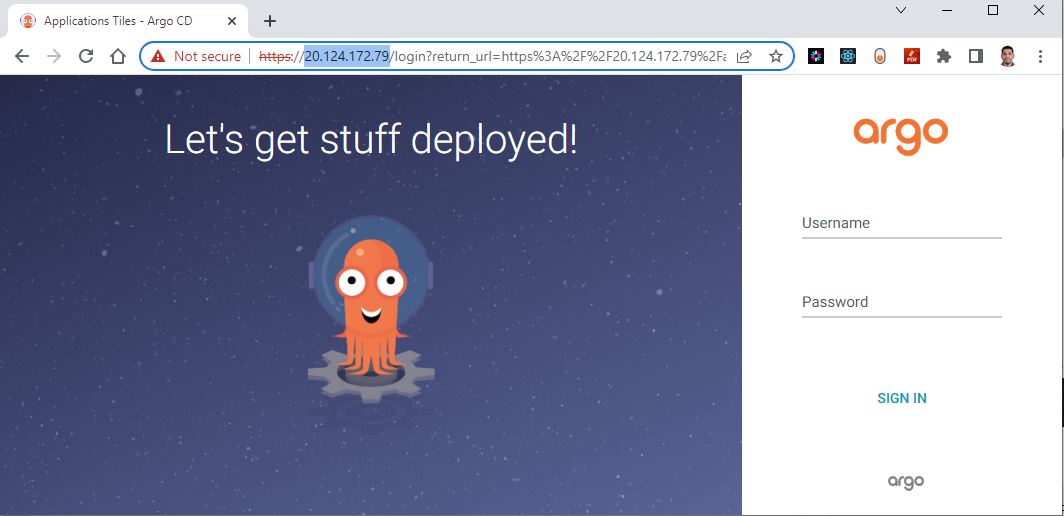
Task: Minimize the Chrome window
Action: coord(947,10)
